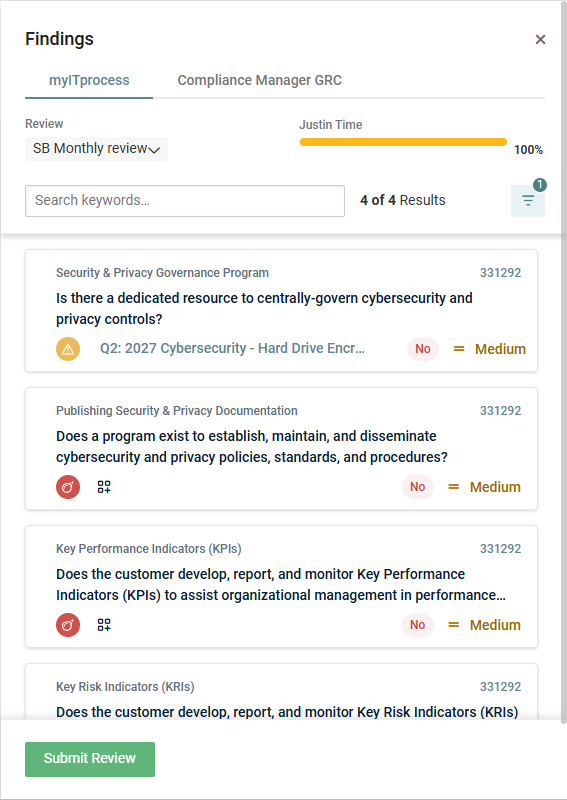Click No badge on first finding

tap(423, 349)
